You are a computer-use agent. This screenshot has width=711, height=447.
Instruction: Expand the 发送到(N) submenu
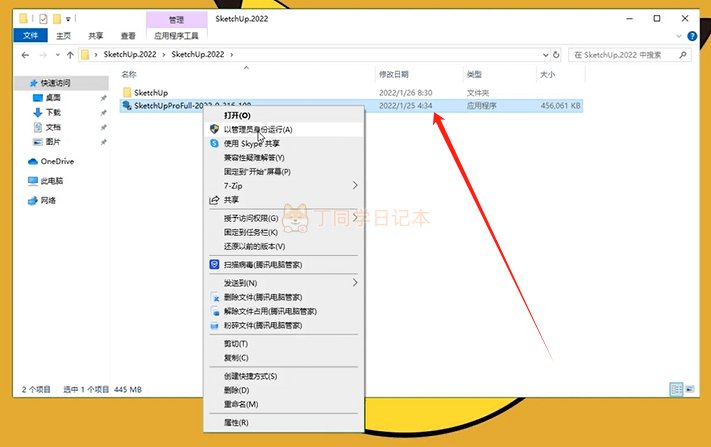[284, 283]
